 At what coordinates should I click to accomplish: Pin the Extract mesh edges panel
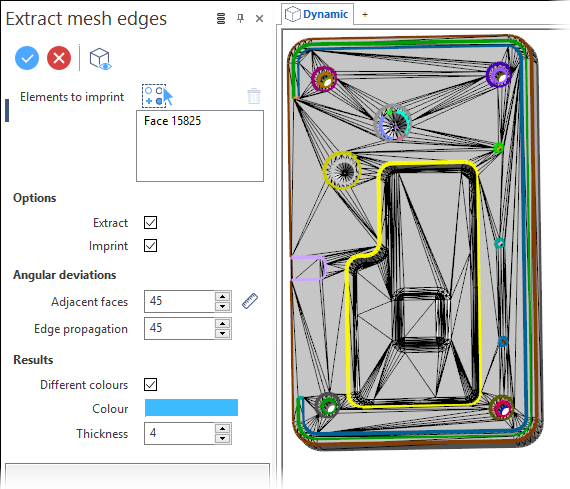240,18
